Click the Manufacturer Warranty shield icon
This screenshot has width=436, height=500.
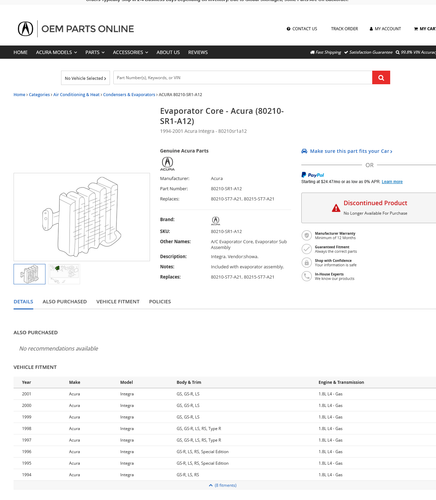(306, 235)
